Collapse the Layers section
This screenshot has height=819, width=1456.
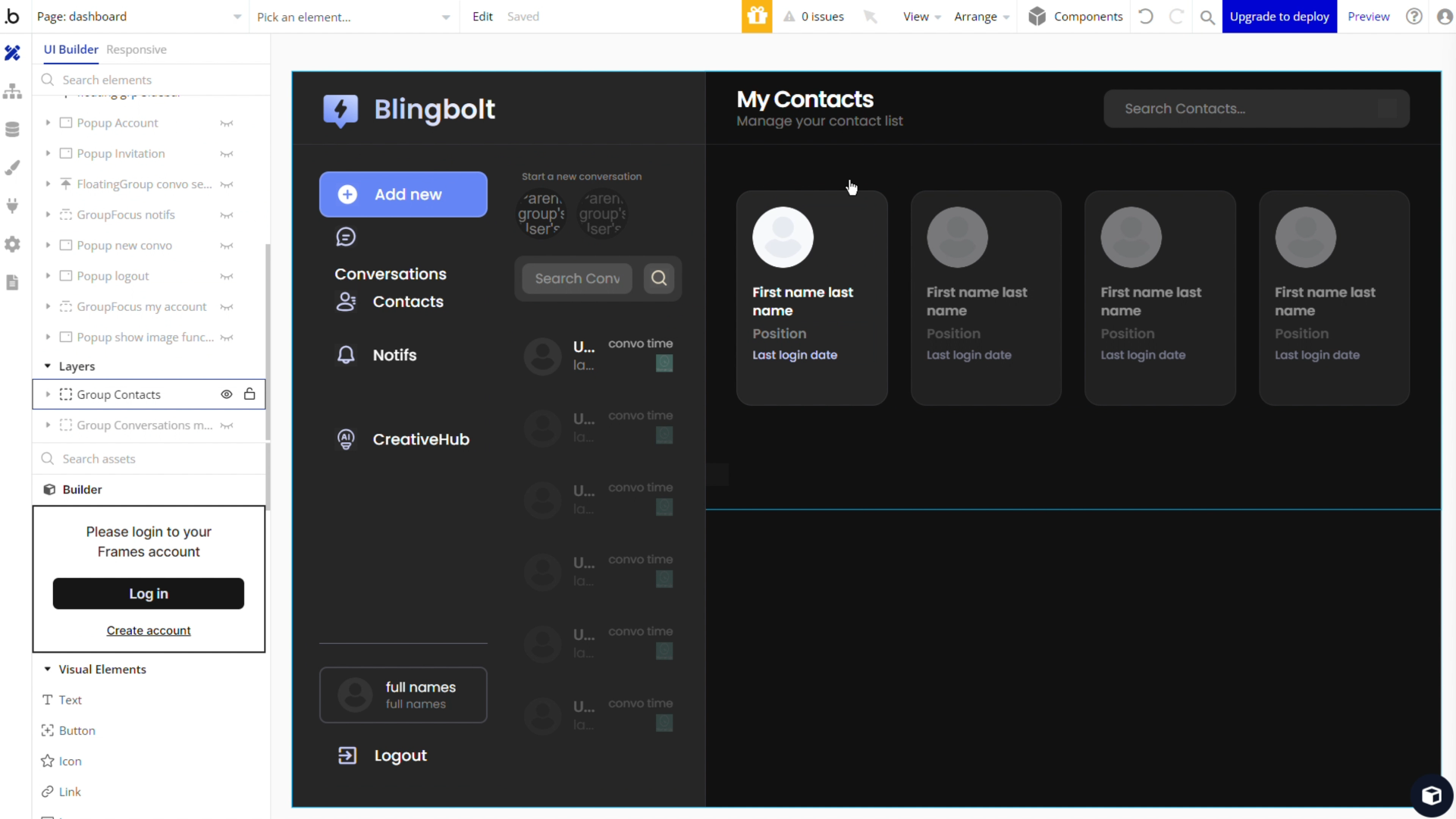(x=48, y=366)
